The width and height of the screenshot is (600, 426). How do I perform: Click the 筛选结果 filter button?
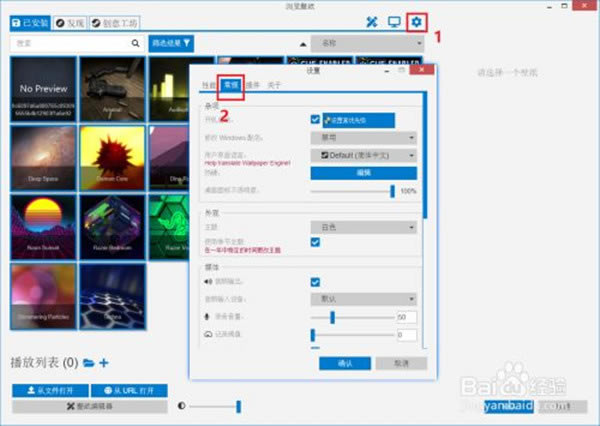172,43
